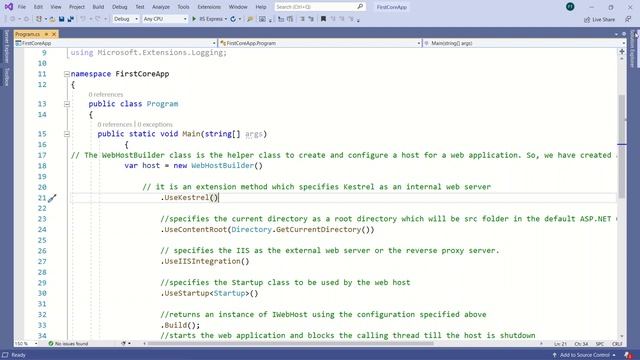Screen dimensions: 640x360
Task: Click the Undo toolbar icon
Action: click(83, 19)
